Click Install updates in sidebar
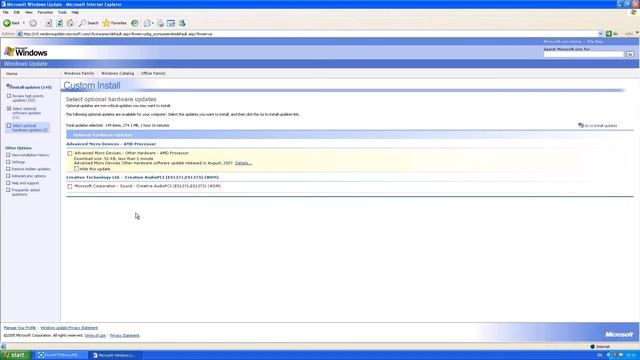Image resolution: width=640 pixels, height=360 pixels. pos(31,87)
